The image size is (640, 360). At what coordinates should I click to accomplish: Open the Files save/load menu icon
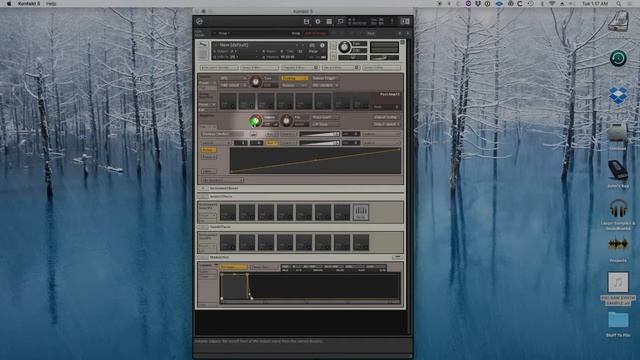[306, 21]
